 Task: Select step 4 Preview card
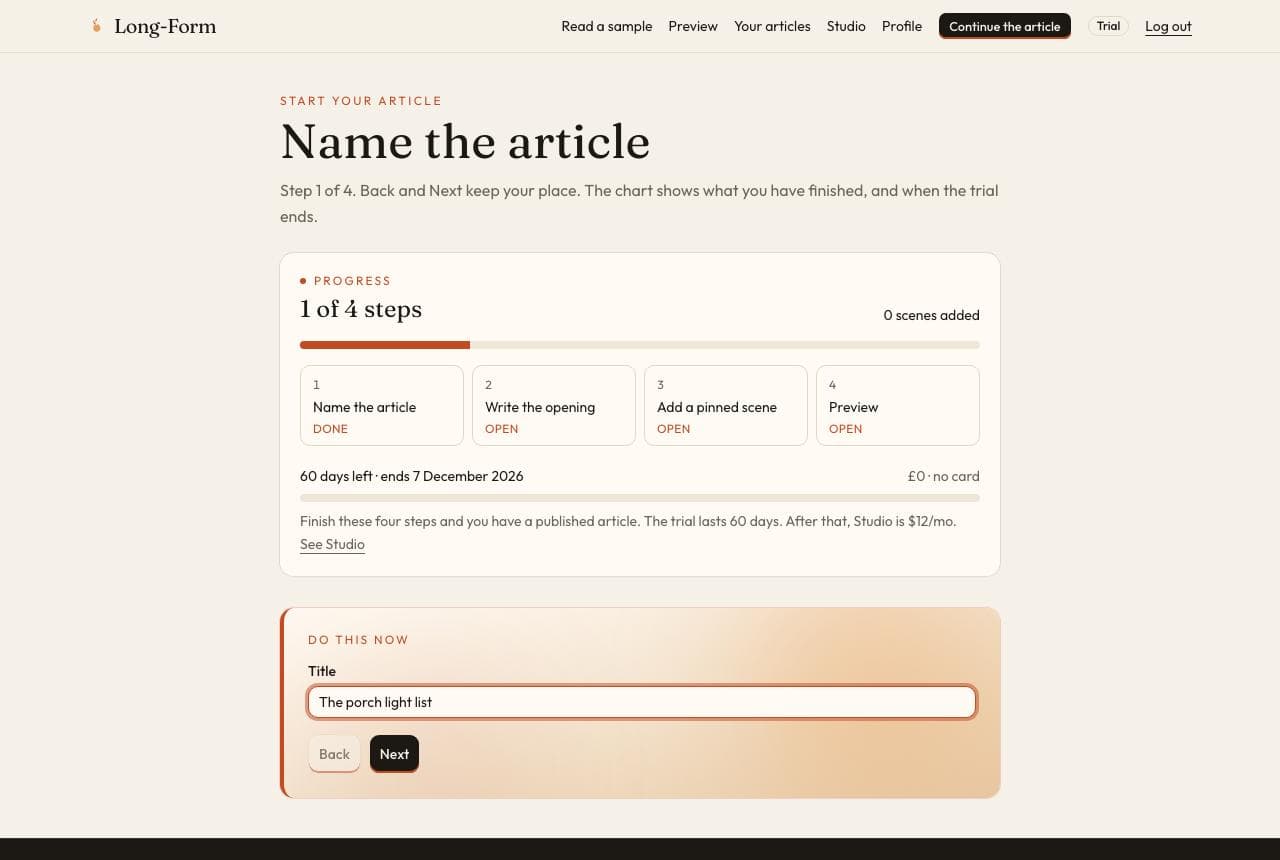(898, 405)
